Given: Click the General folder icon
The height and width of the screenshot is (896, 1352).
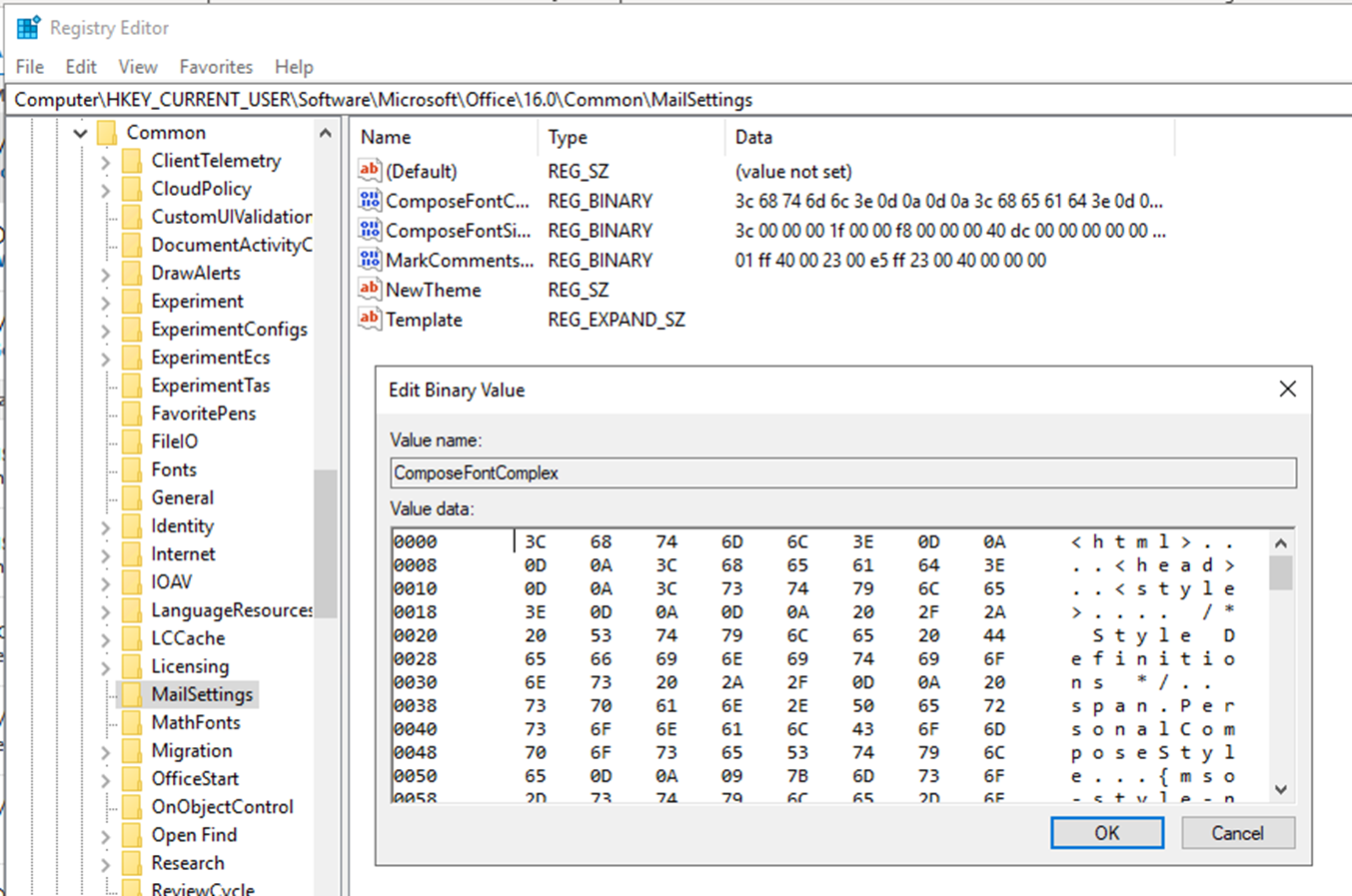Looking at the screenshot, I should (132, 497).
